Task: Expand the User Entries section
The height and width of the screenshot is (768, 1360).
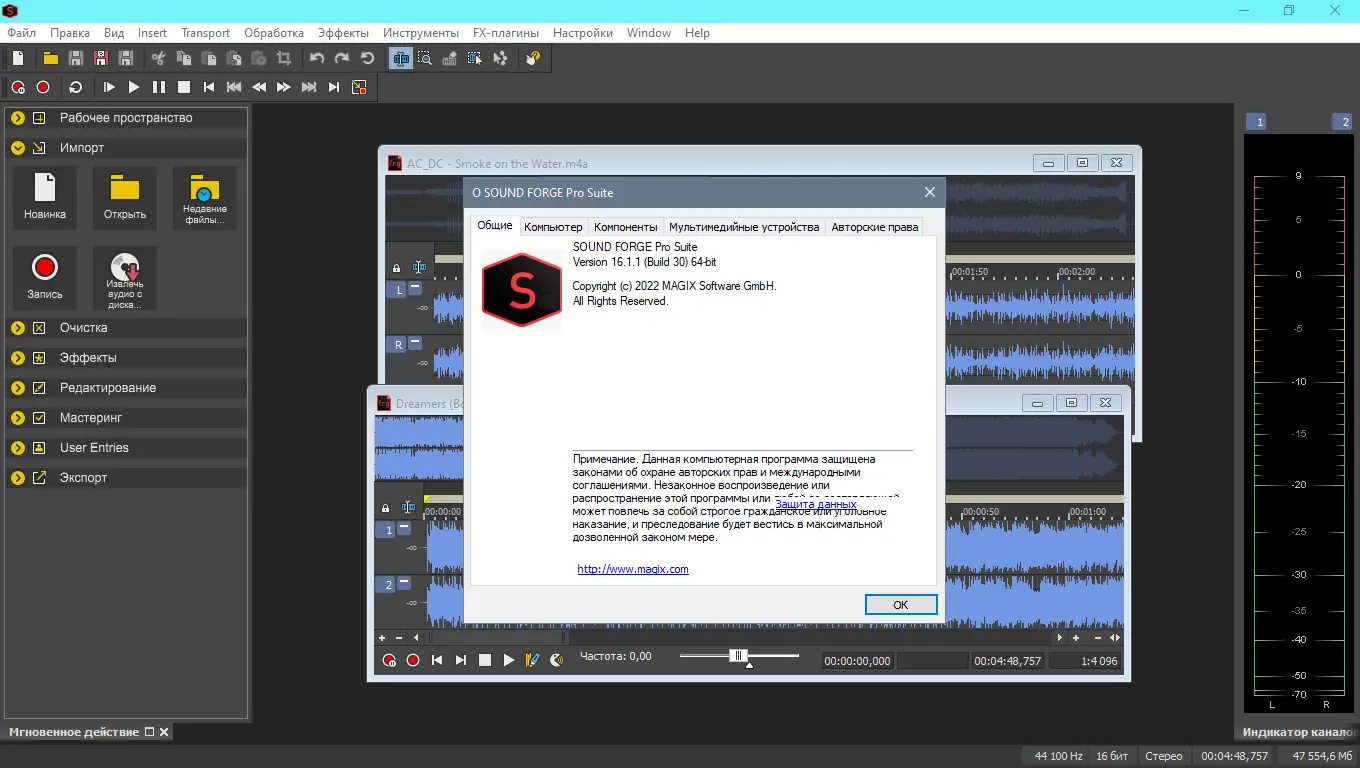Action: [x=18, y=448]
